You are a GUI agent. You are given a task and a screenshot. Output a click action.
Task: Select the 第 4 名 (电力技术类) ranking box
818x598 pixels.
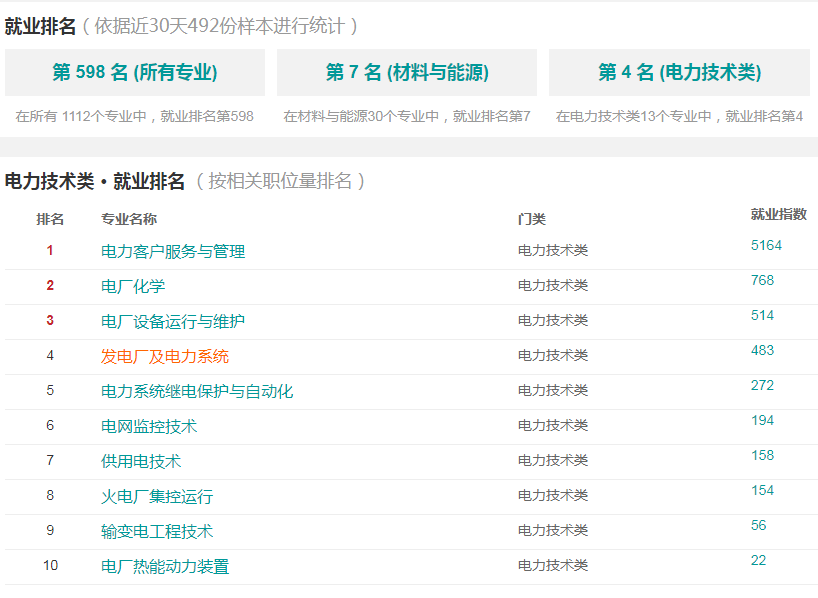tap(679, 72)
